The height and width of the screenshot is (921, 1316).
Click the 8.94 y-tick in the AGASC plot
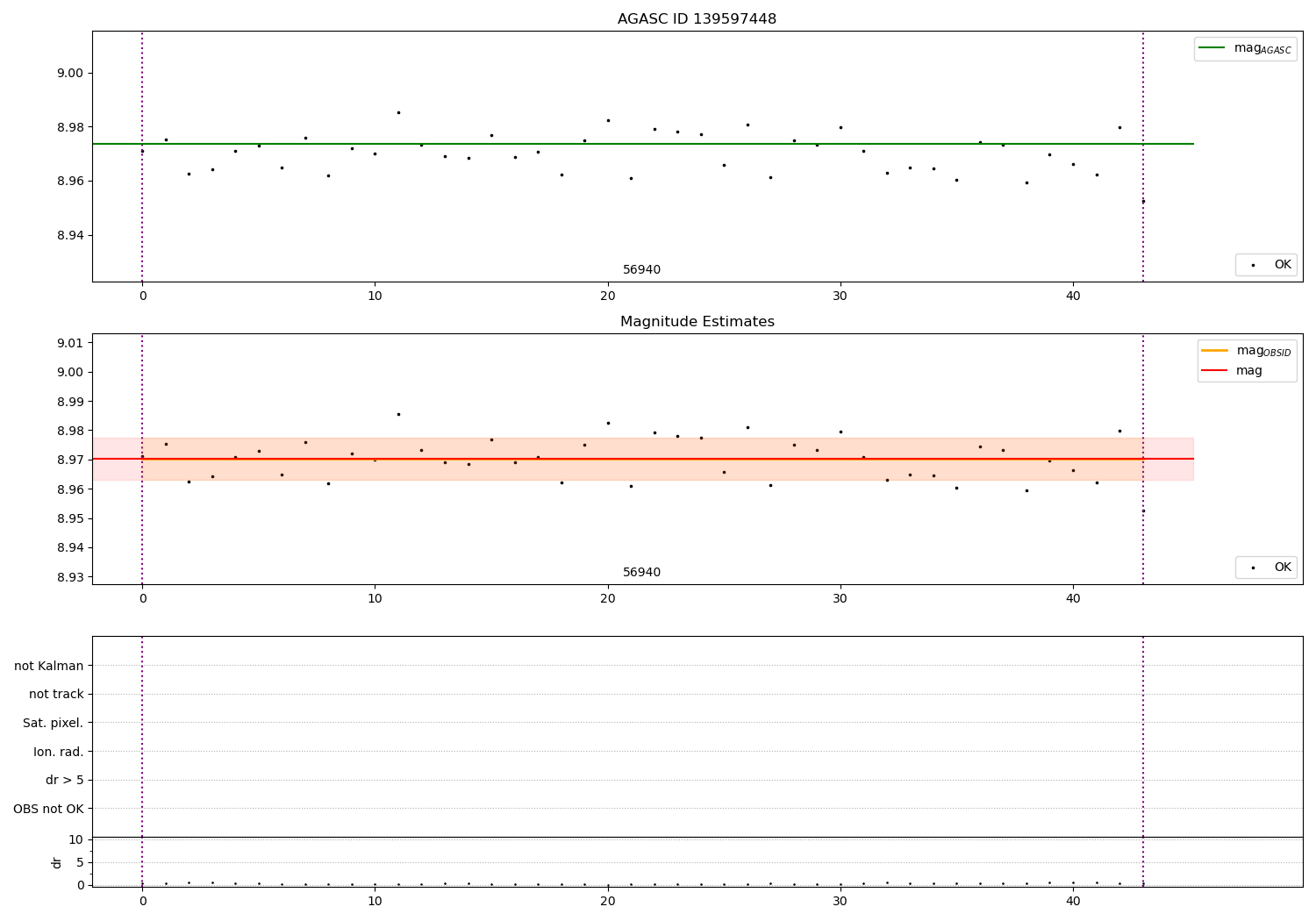[x=69, y=235]
